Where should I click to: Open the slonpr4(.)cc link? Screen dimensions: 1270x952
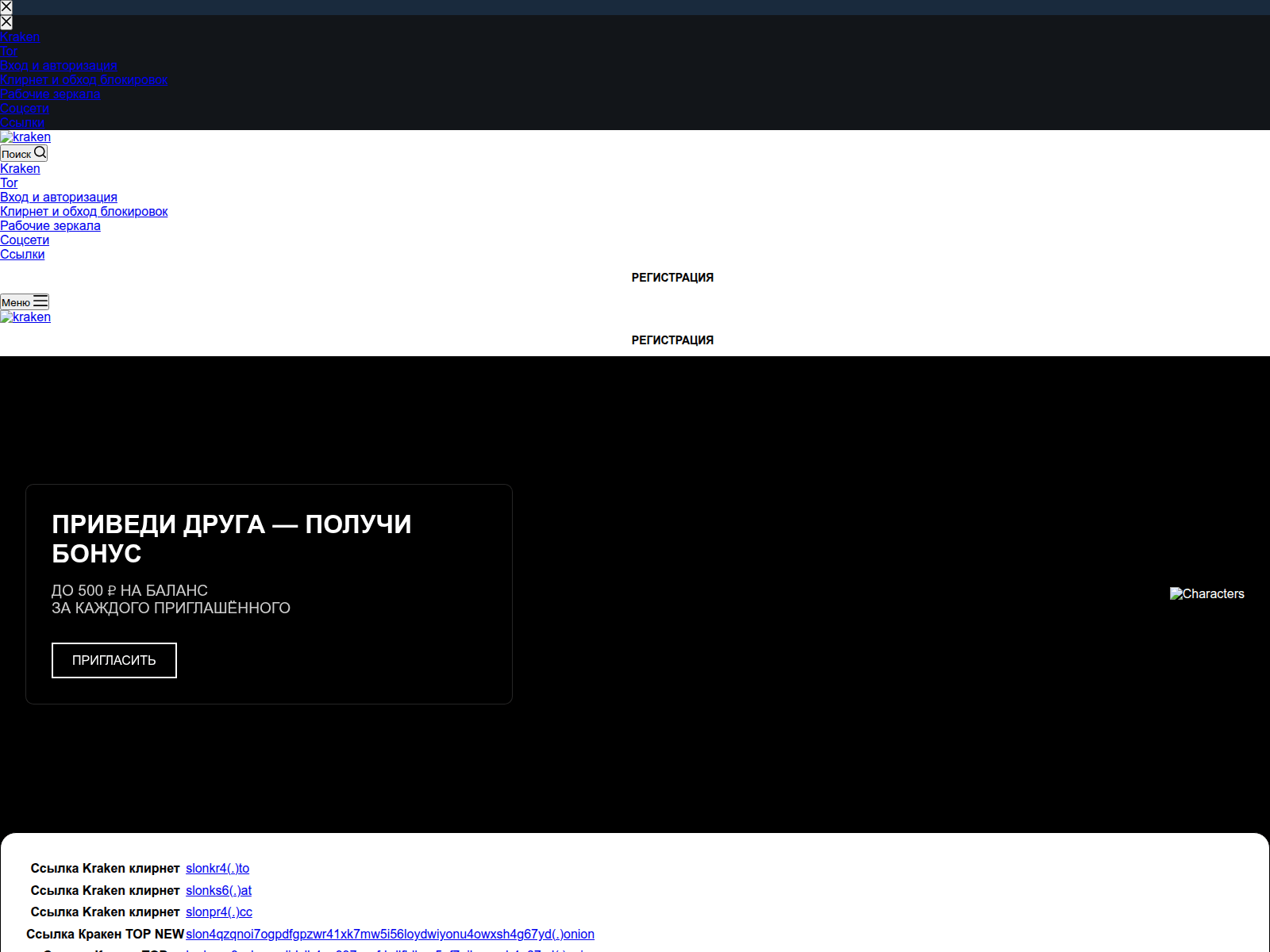pyautogui.click(x=219, y=912)
